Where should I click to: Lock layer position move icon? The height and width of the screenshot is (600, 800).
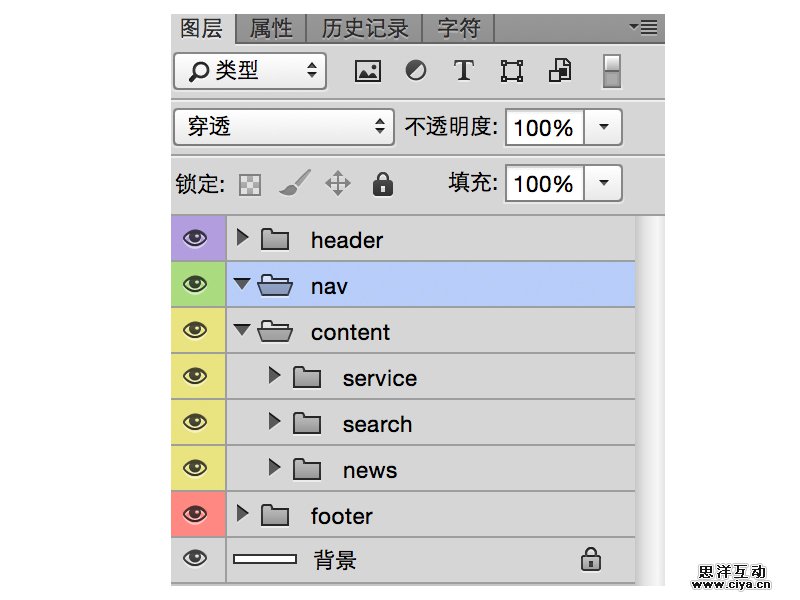point(338,184)
